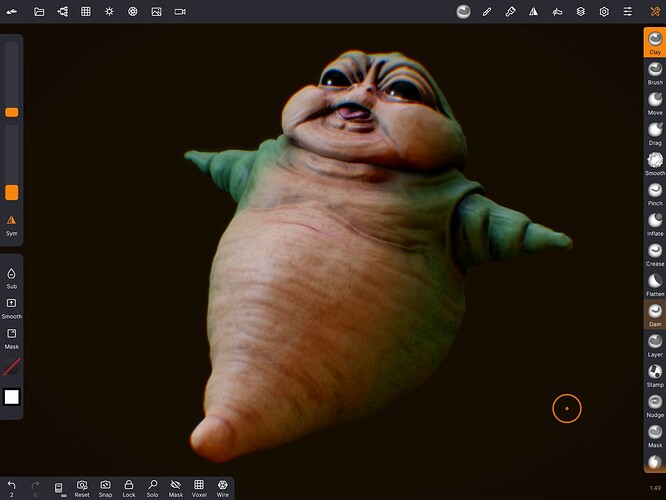Select the Layer tool

pos(655,345)
